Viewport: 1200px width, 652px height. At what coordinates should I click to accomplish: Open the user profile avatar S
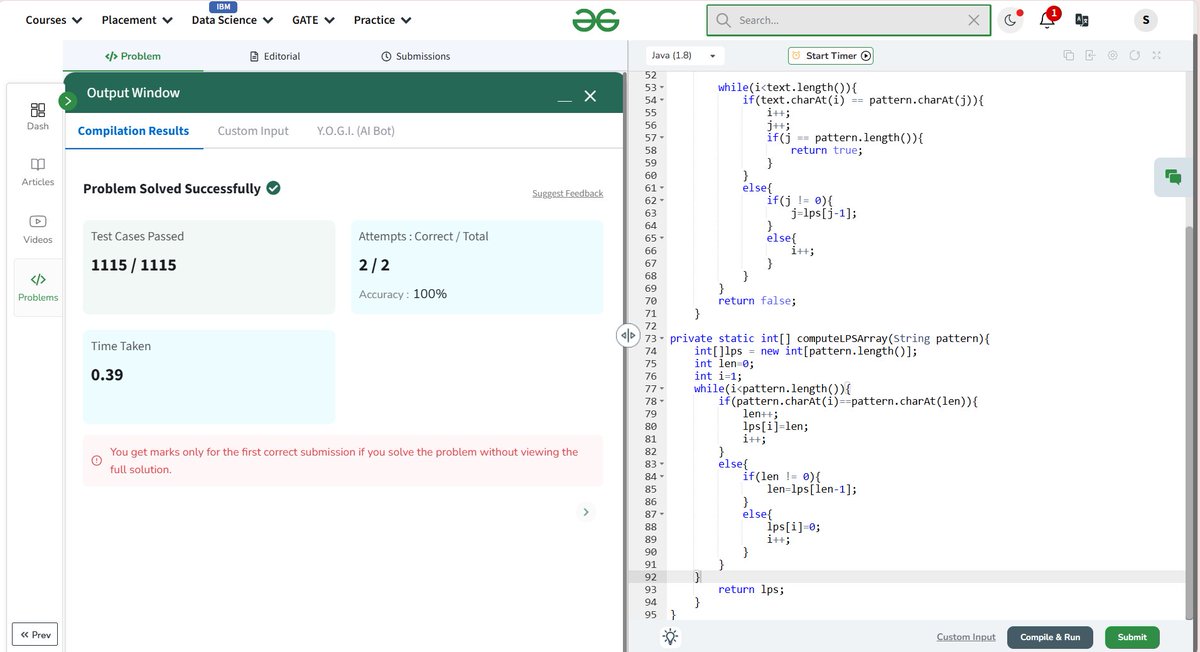(1146, 20)
